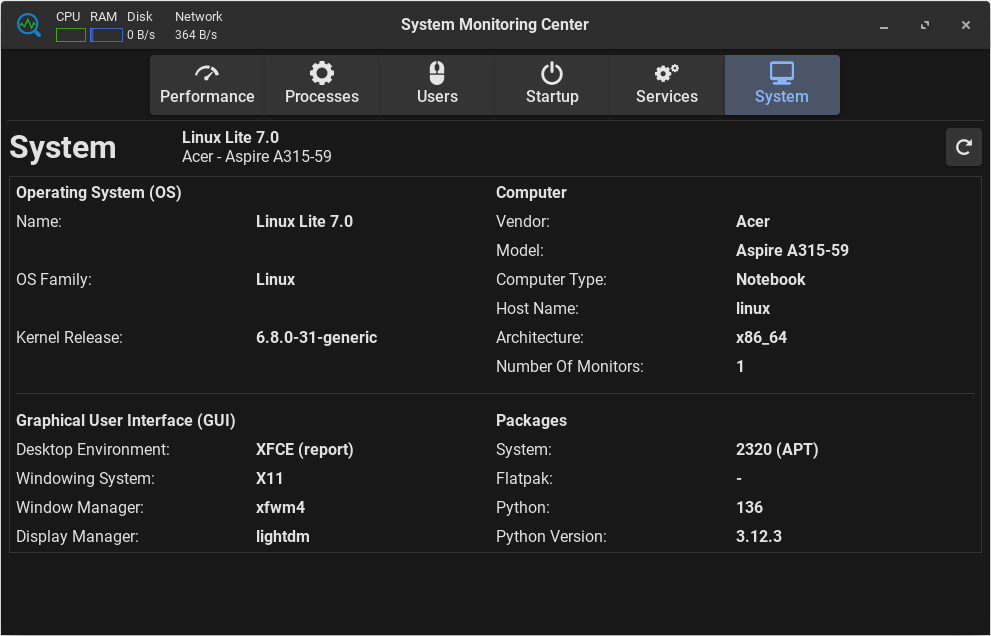
Task: Open the Performance tab with gauge icon
Action: [207, 85]
